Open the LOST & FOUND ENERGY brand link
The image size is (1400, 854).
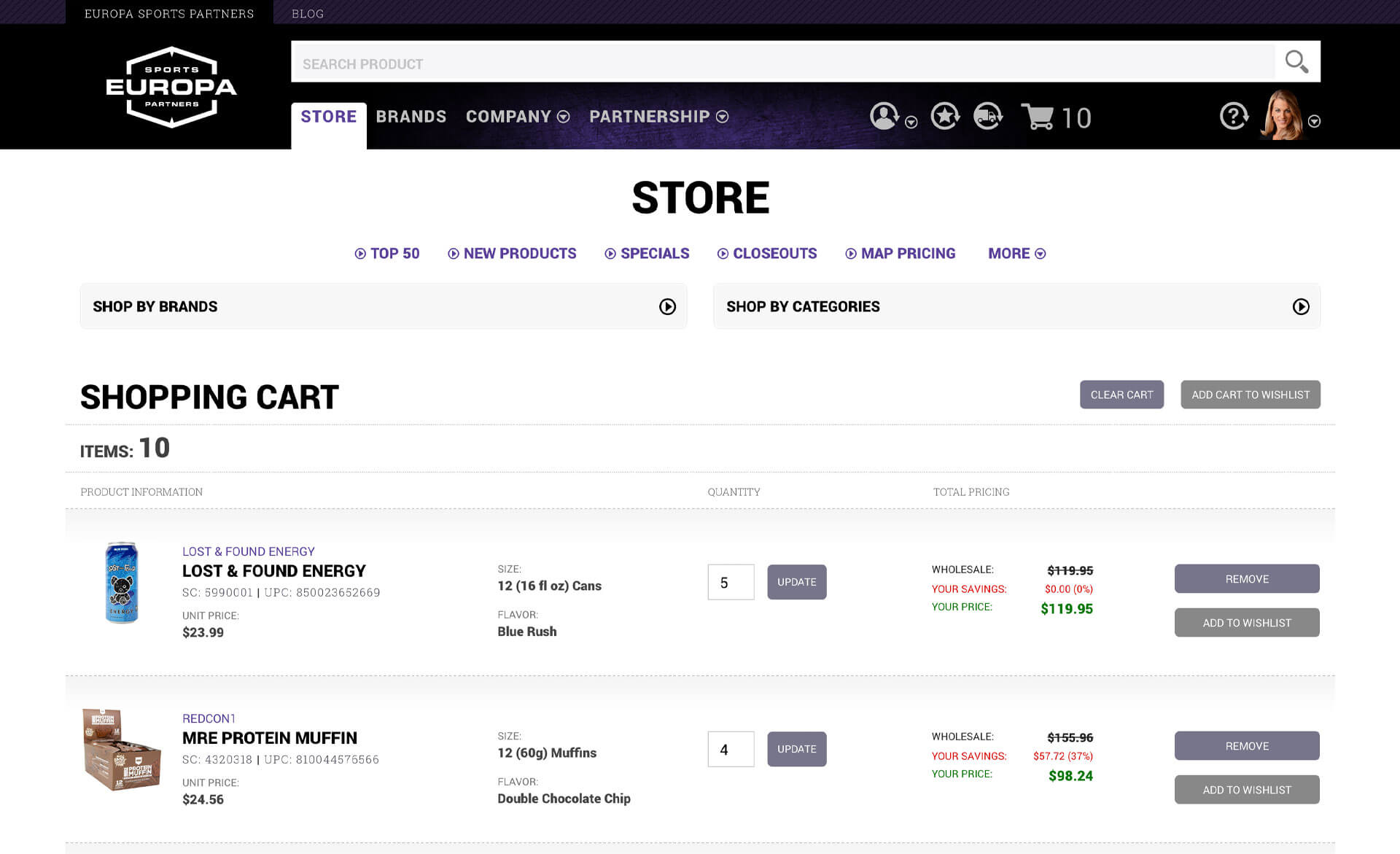point(248,551)
